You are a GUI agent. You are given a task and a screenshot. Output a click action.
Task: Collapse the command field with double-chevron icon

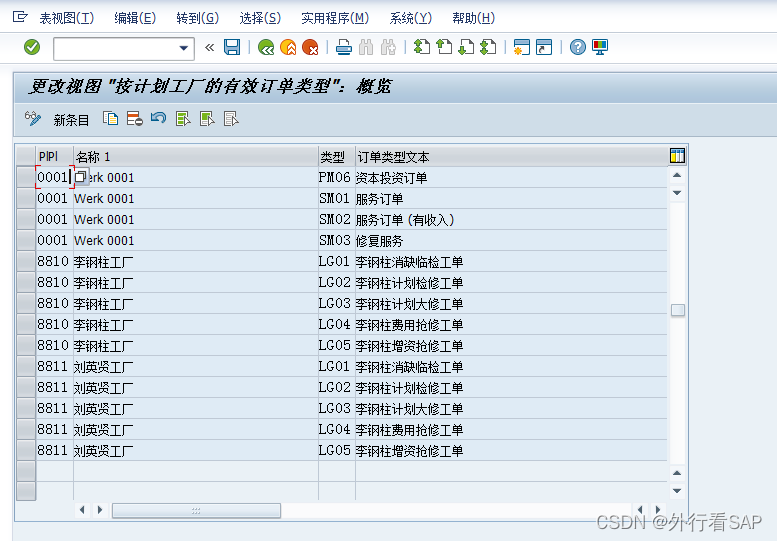(209, 48)
